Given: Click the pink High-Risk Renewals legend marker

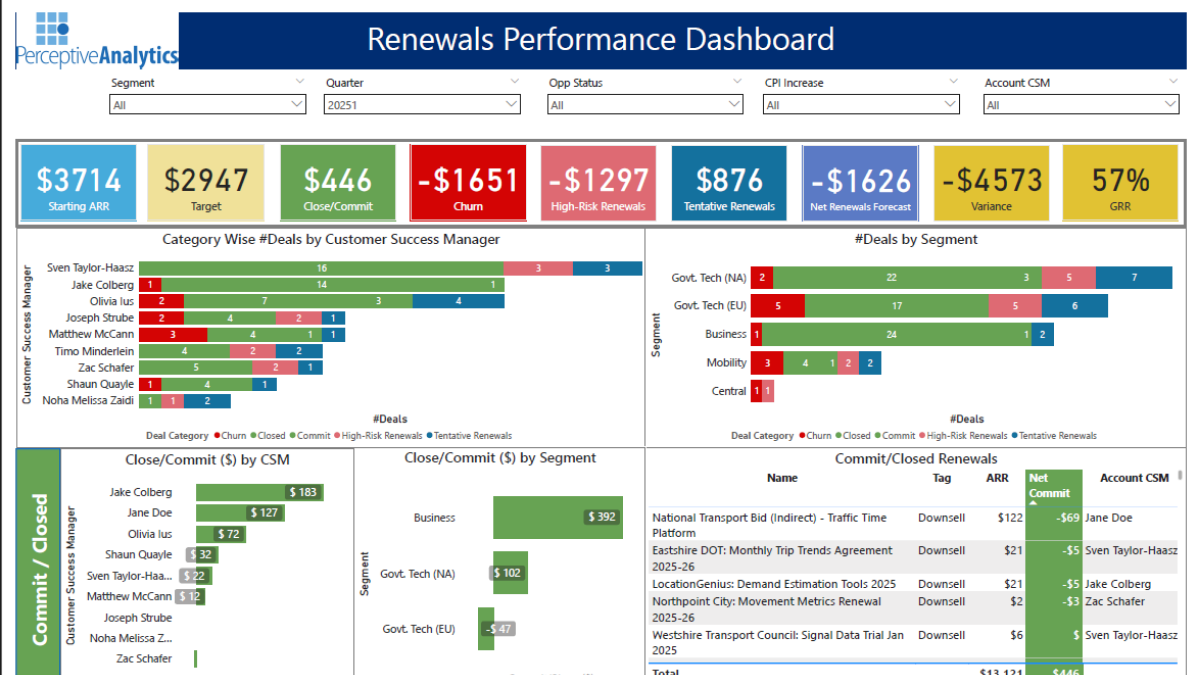Looking at the screenshot, I should pos(921,435).
